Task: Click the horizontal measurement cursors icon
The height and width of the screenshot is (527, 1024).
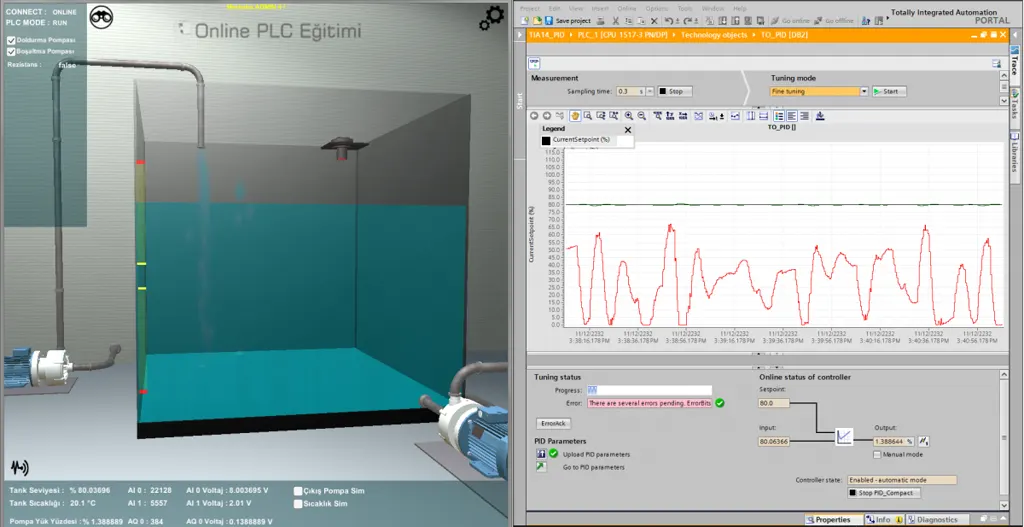Action: (x=763, y=116)
